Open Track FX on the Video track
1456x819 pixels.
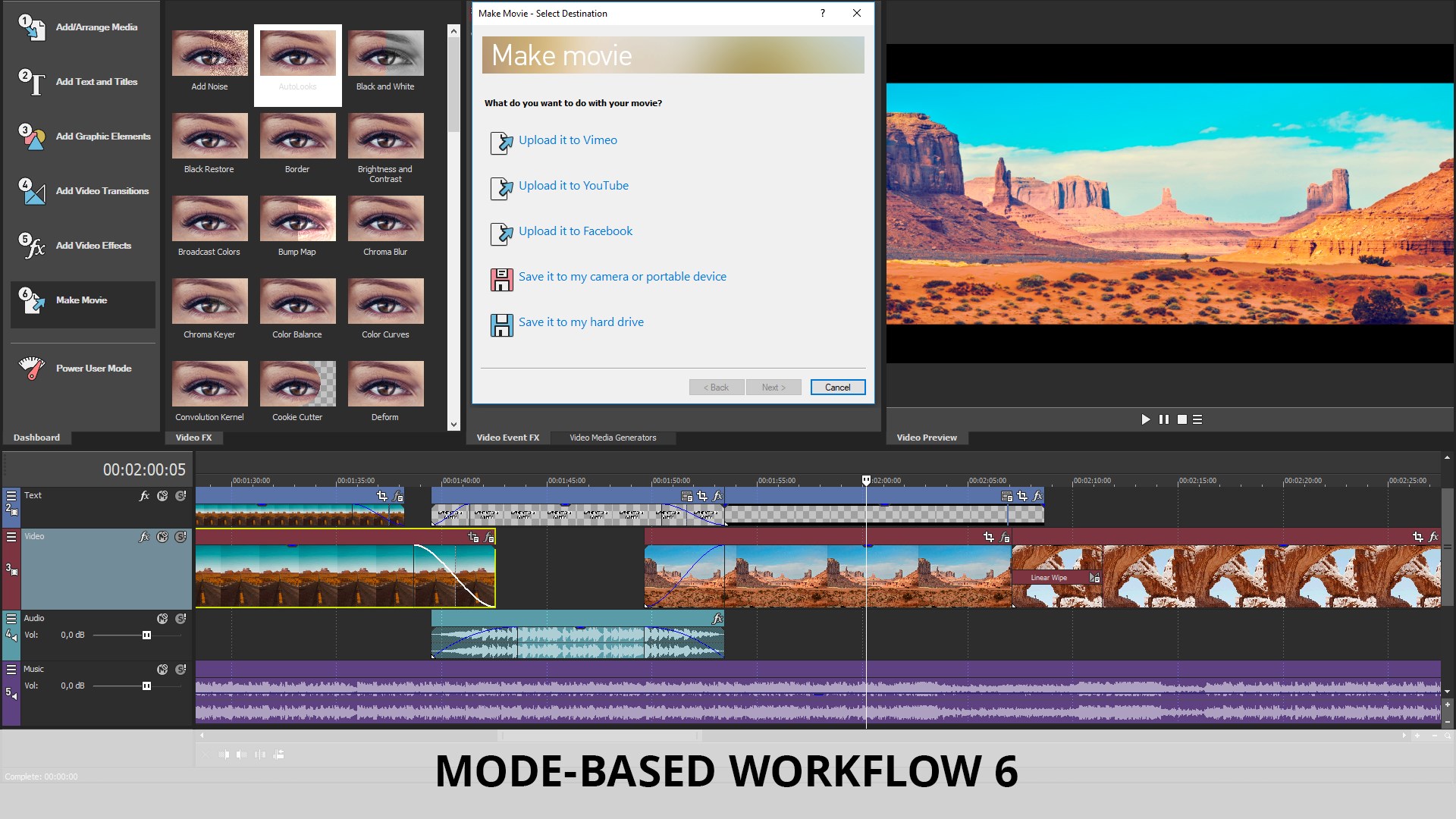(x=144, y=537)
